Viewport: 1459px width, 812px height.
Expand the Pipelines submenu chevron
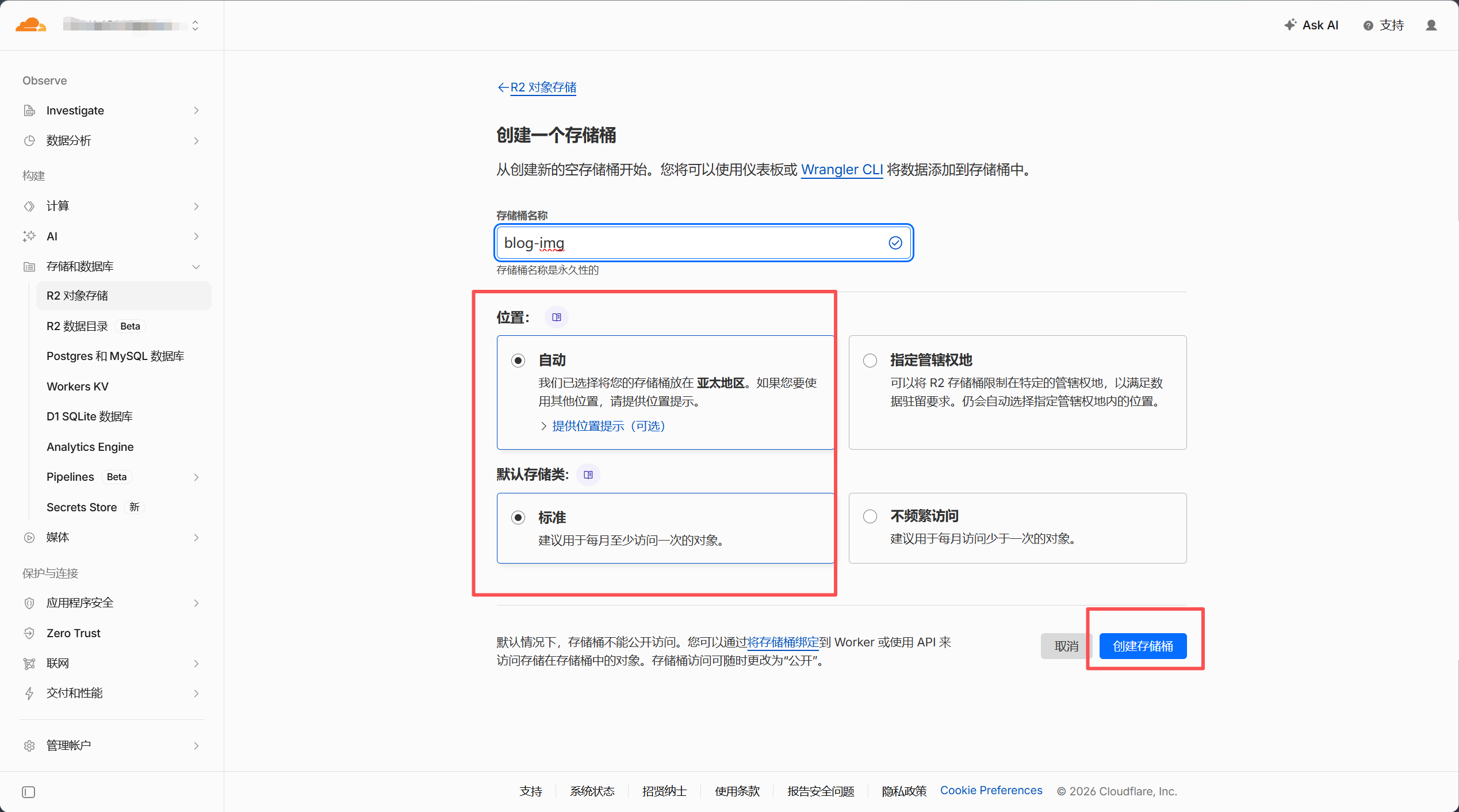tap(196, 477)
